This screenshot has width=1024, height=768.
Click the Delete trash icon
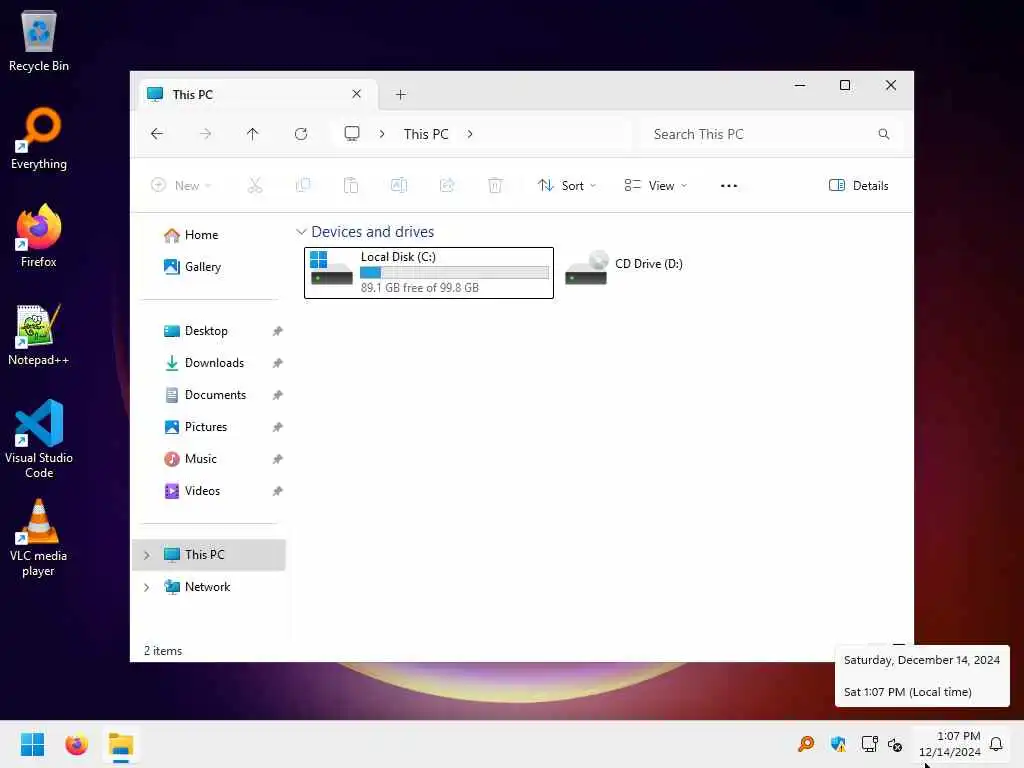coord(495,185)
